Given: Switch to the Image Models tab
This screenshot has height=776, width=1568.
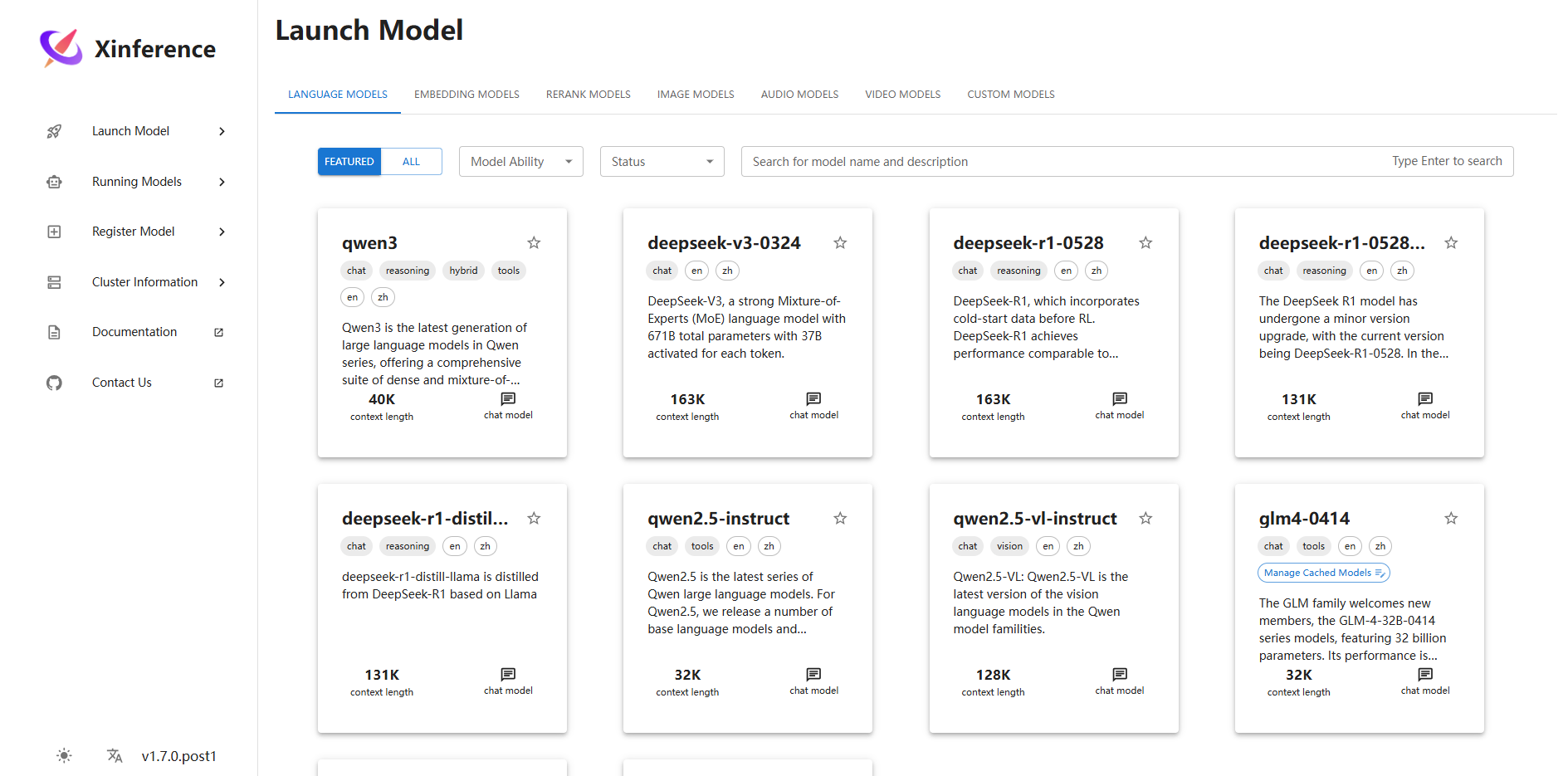Looking at the screenshot, I should [696, 95].
